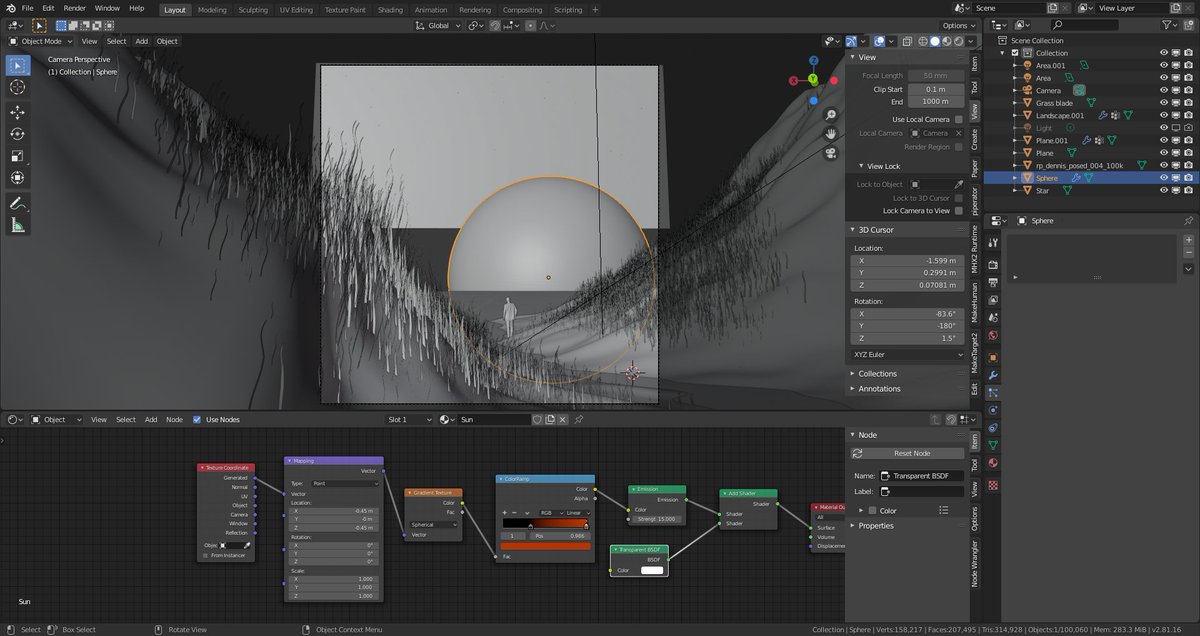
Task: Open the XYZ Euler rotation mode dropdown
Action: [907, 354]
